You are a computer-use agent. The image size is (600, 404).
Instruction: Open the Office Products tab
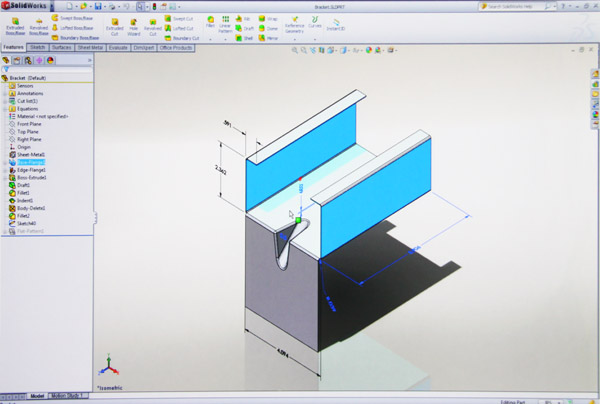tap(176, 47)
